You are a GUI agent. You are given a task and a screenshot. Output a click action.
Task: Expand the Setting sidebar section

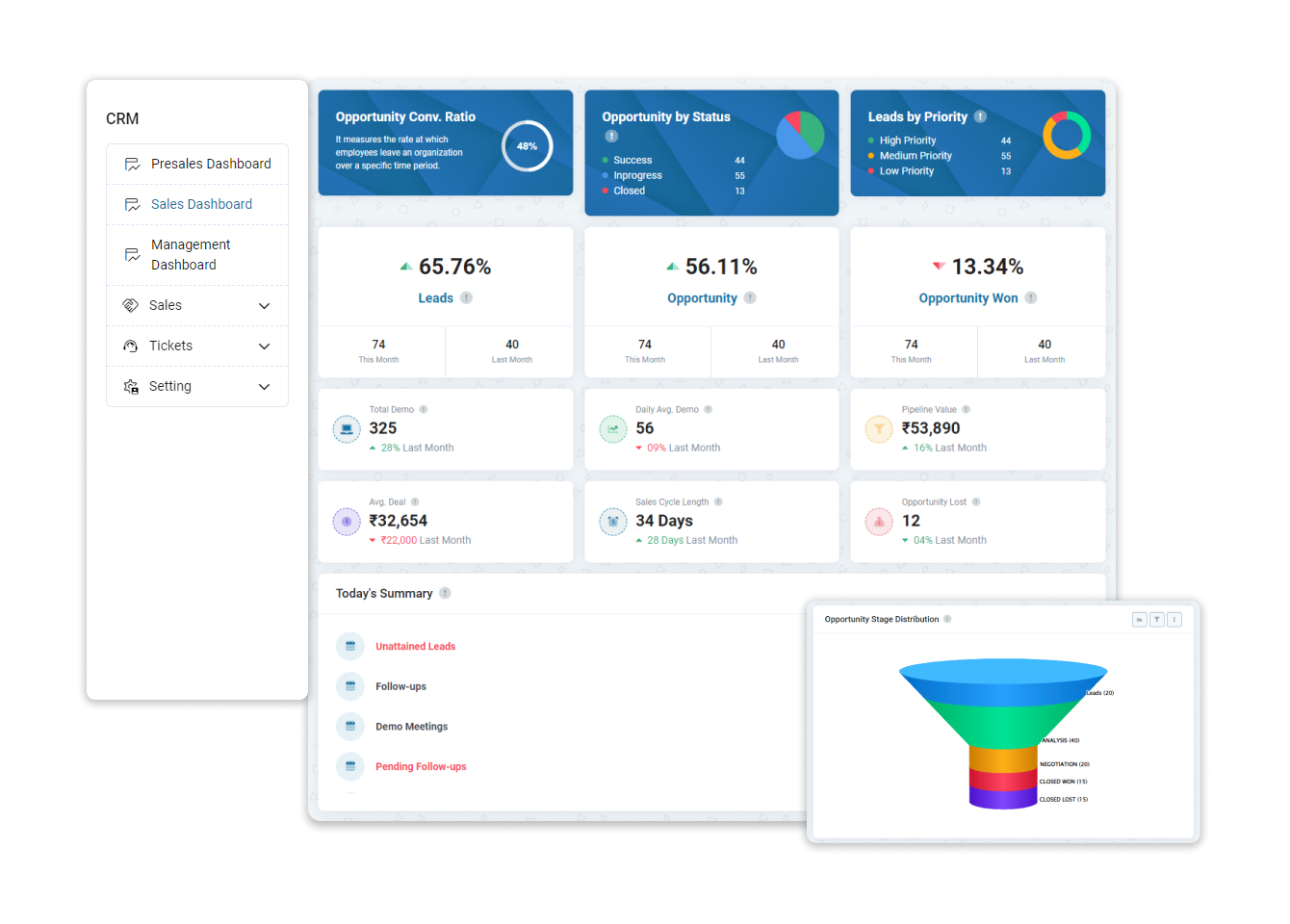point(197,386)
